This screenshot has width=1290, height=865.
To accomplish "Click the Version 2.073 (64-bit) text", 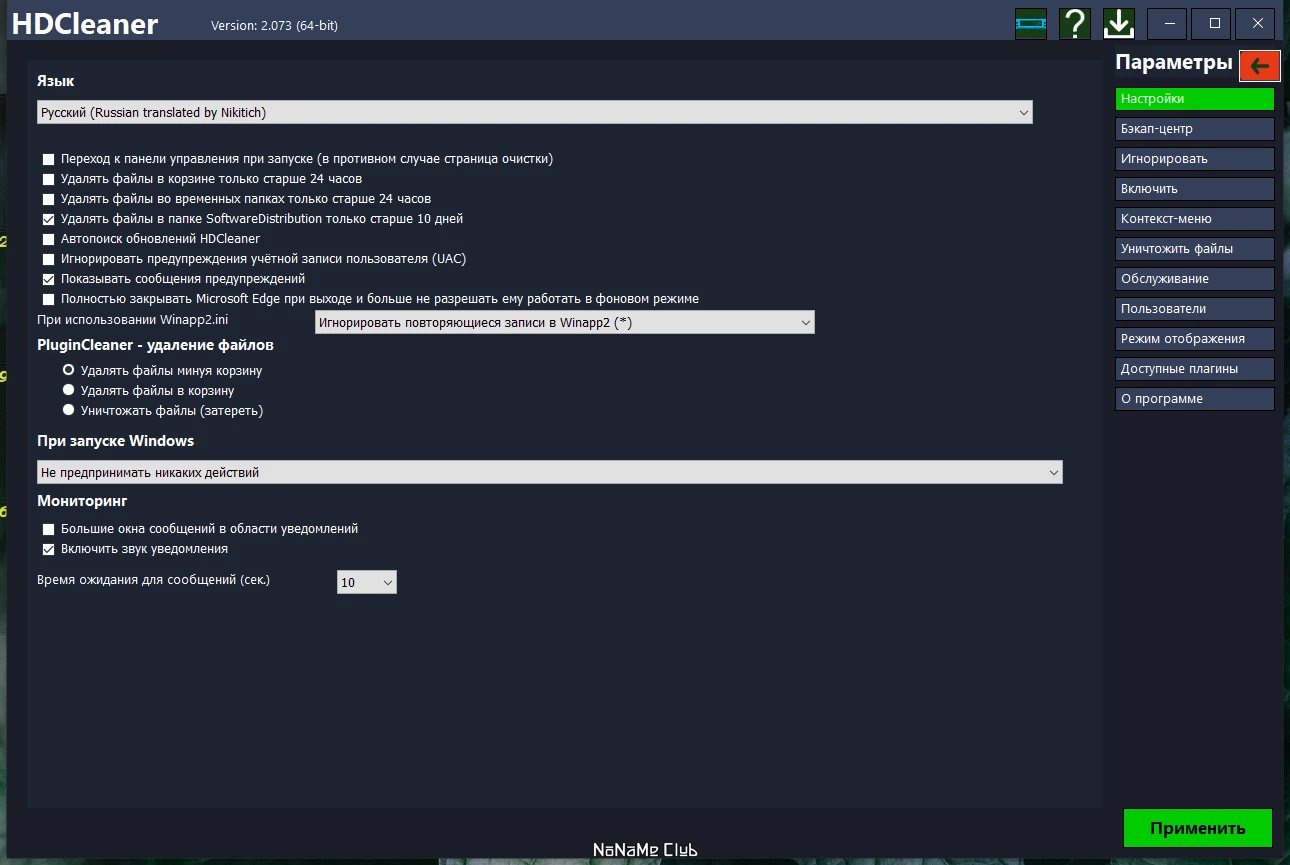I will (274, 26).
